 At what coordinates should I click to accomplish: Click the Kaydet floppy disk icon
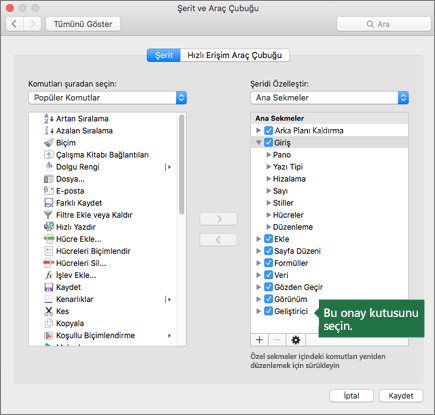click(49, 287)
